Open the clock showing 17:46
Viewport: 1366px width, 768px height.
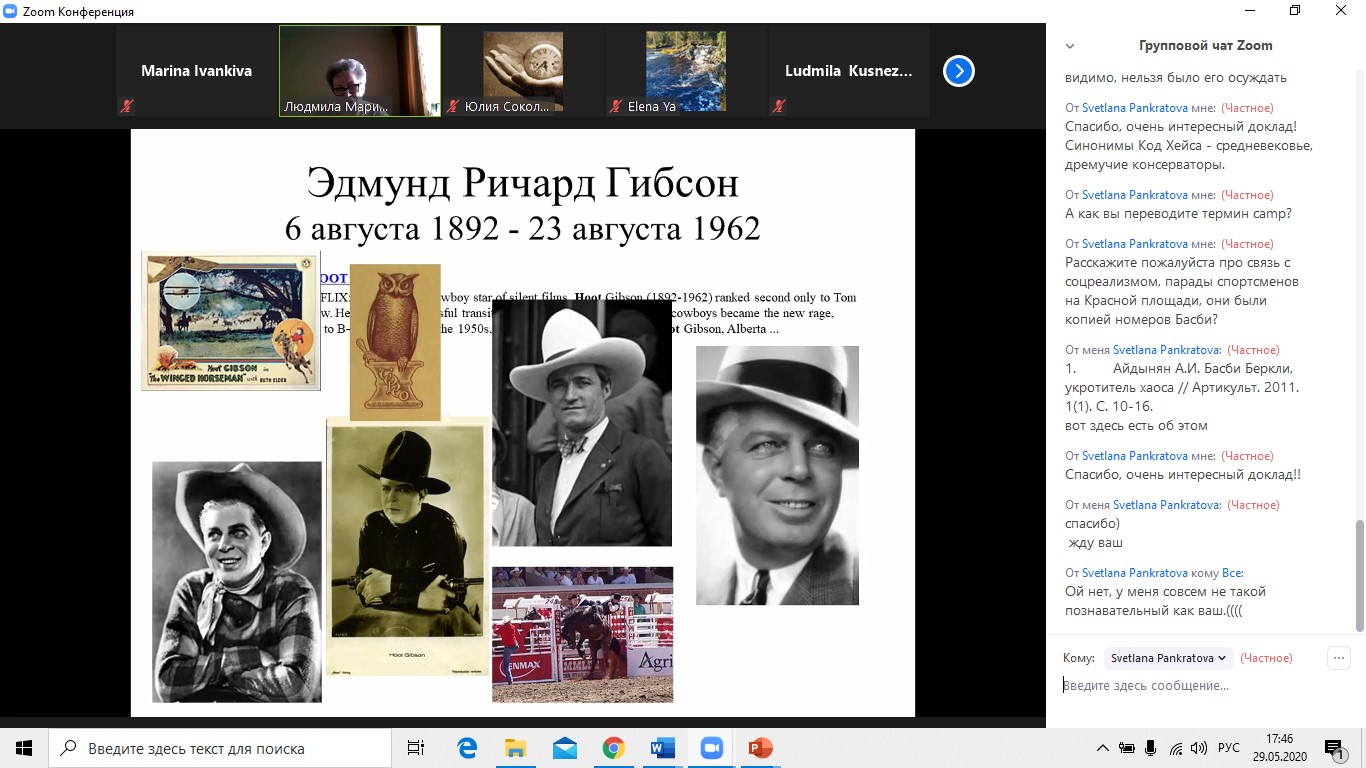(1279, 748)
